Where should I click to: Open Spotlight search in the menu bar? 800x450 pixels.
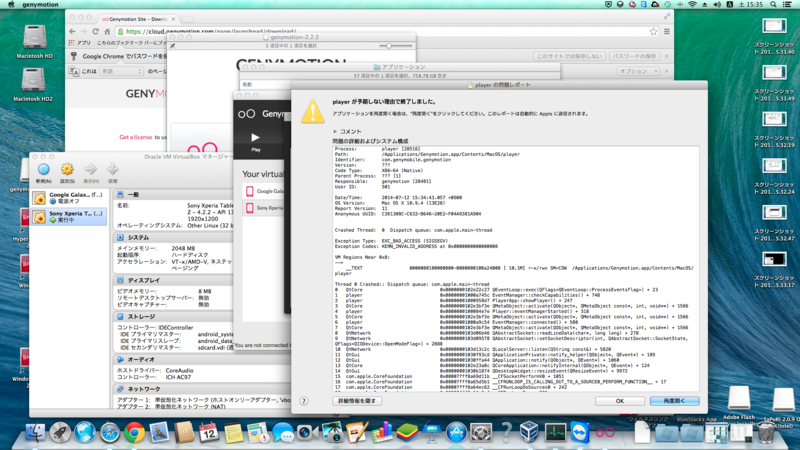click(773, 5)
